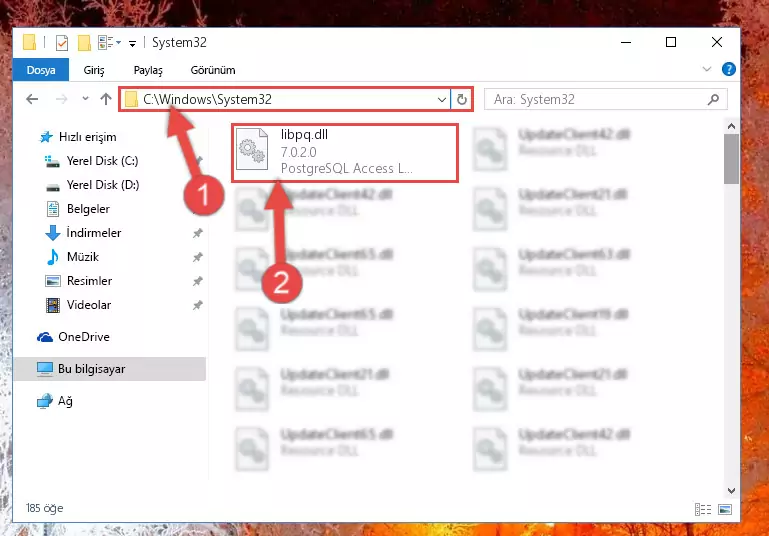The width and height of the screenshot is (769, 536).
Task: Go up one folder level arrow
Action: tap(105, 99)
